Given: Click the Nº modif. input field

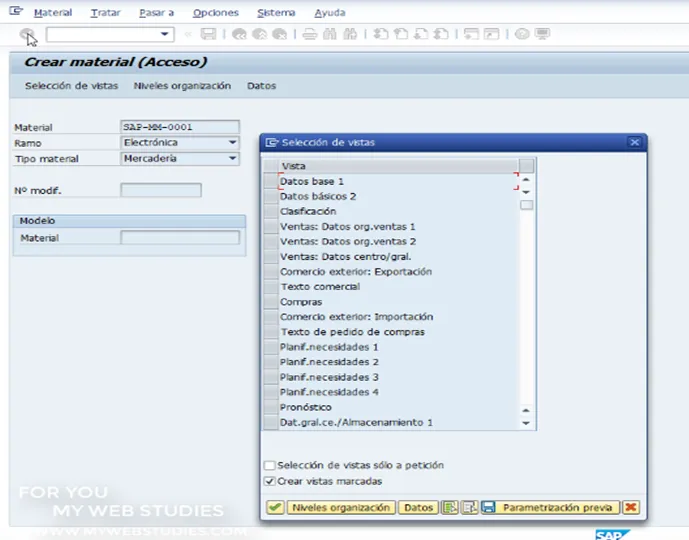Looking at the screenshot, I should pyautogui.click(x=161, y=190).
